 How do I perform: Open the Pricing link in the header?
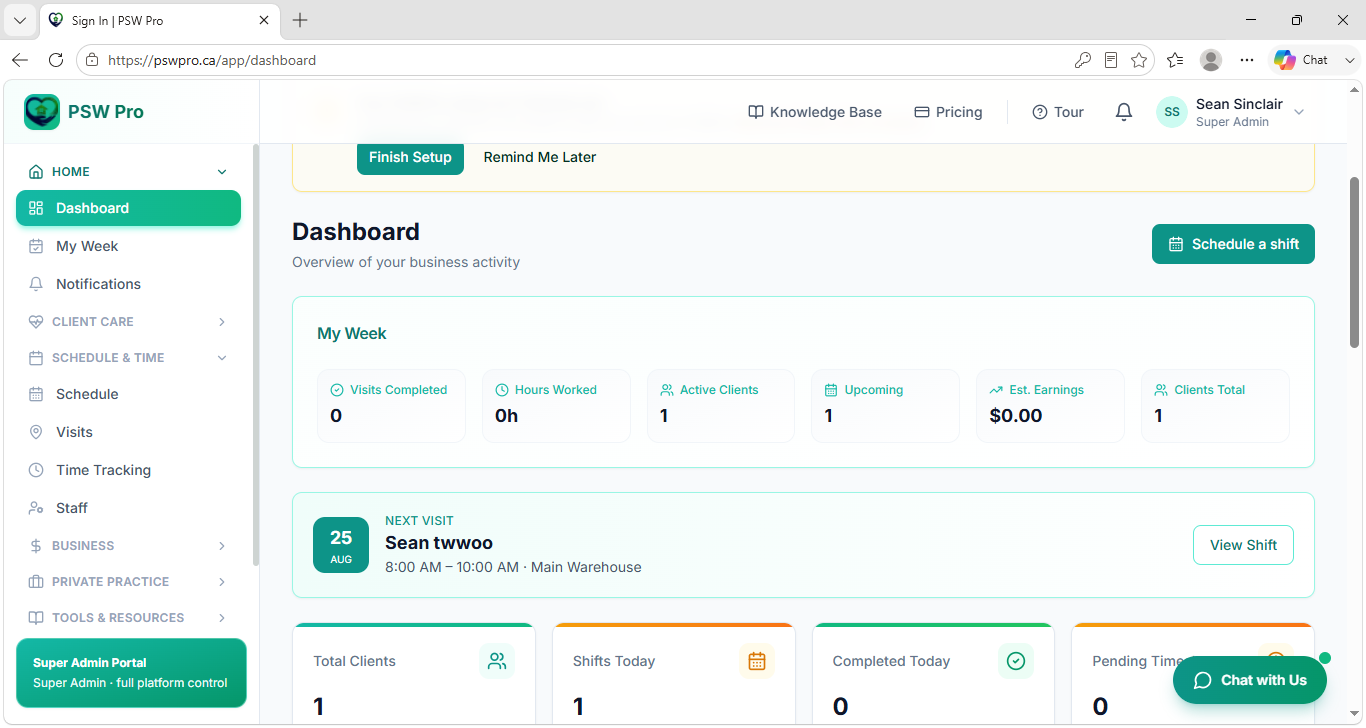(x=948, y=112)
